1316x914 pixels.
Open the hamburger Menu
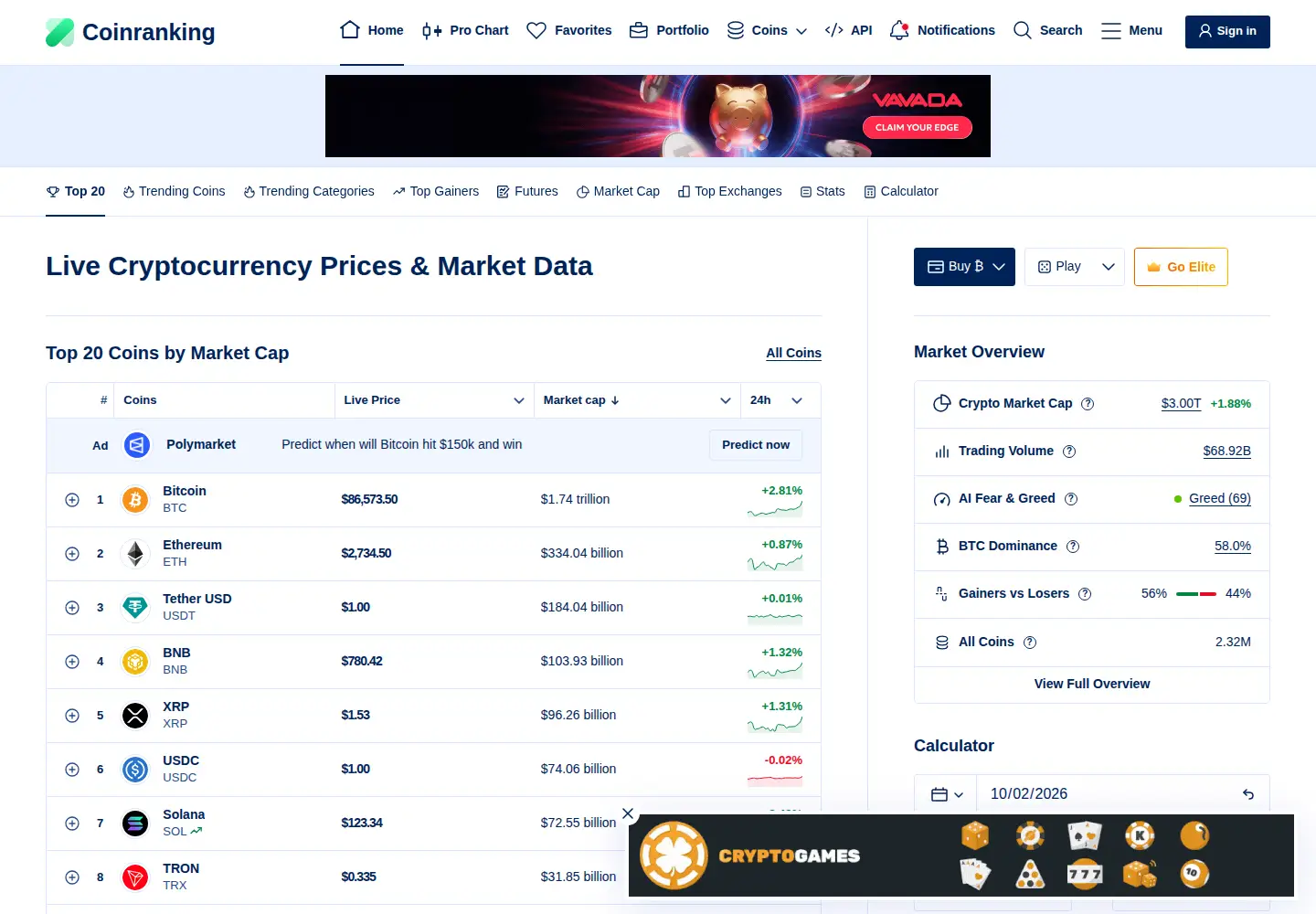click(1131, 30)
